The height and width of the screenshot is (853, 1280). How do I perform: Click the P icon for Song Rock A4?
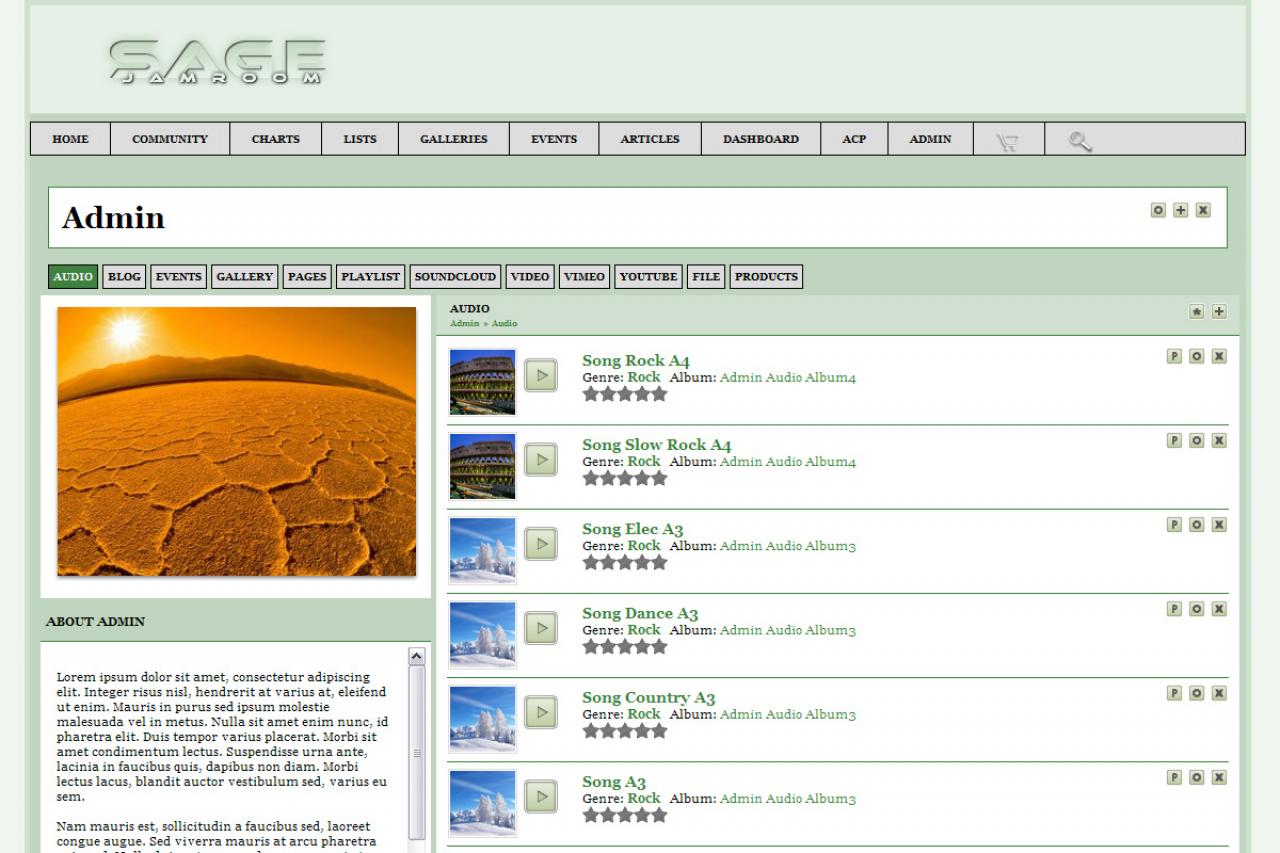[x=1174, y=356]
